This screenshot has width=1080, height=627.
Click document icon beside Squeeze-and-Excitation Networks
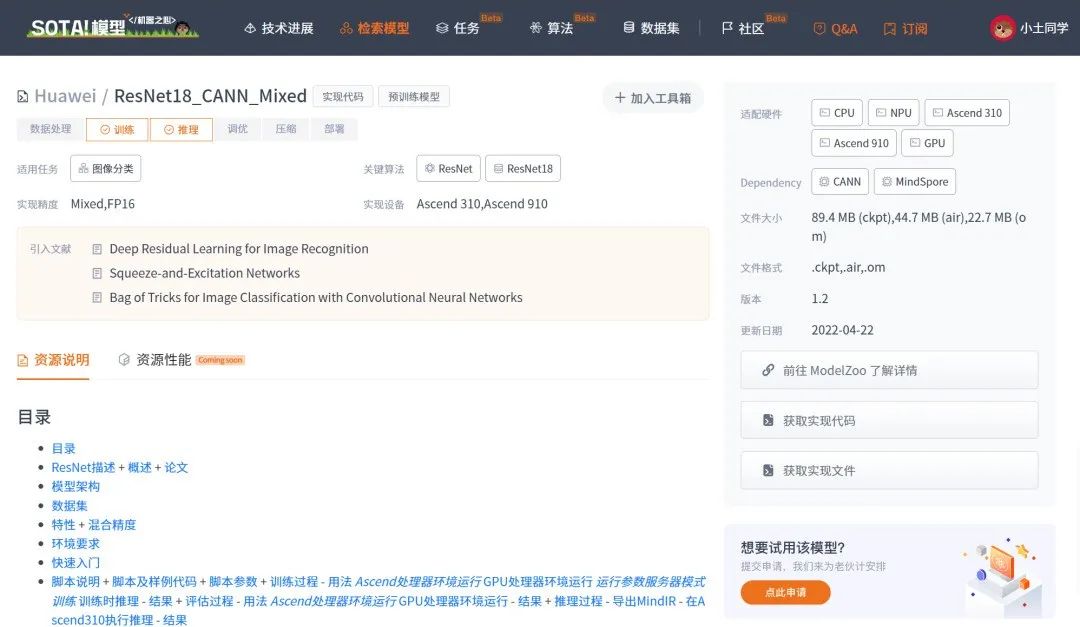click(x=97, y=274)
